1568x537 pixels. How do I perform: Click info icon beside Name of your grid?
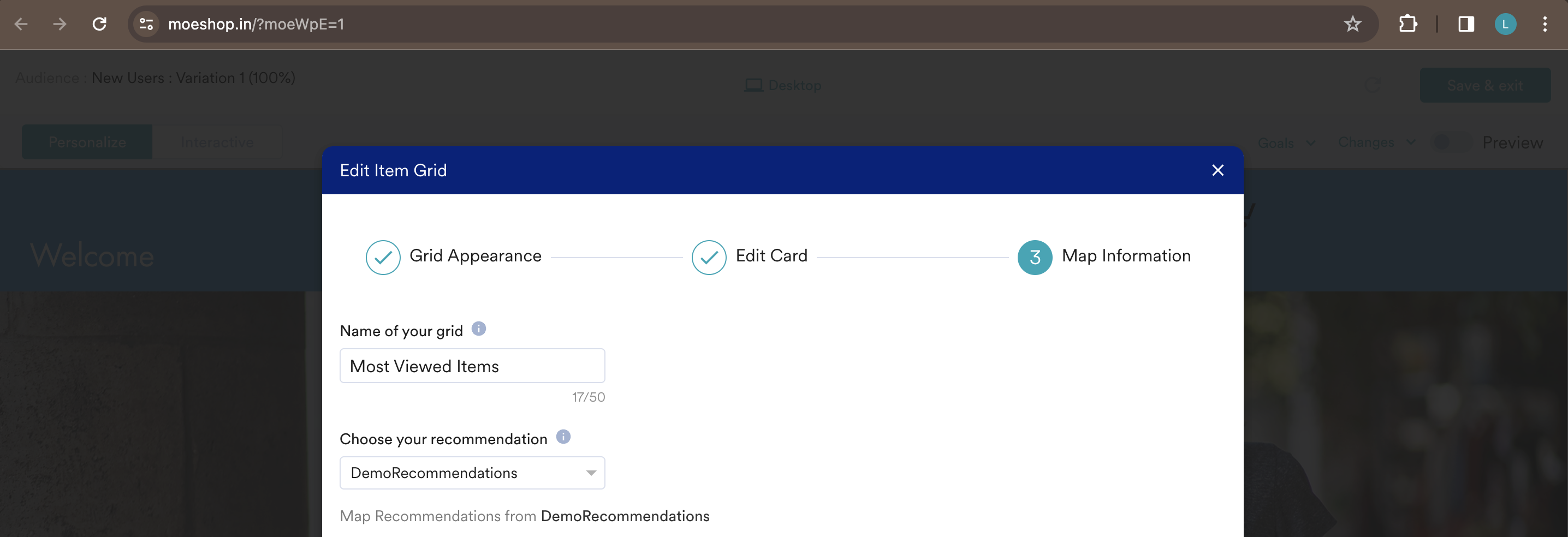(478, 329)
